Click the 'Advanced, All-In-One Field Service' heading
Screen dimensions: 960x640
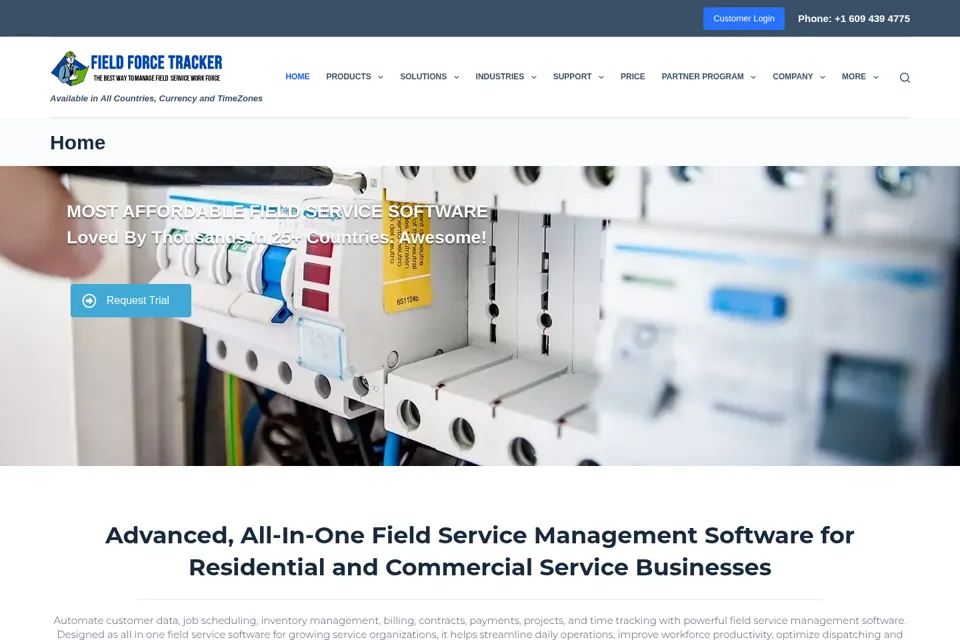(479, 551)
